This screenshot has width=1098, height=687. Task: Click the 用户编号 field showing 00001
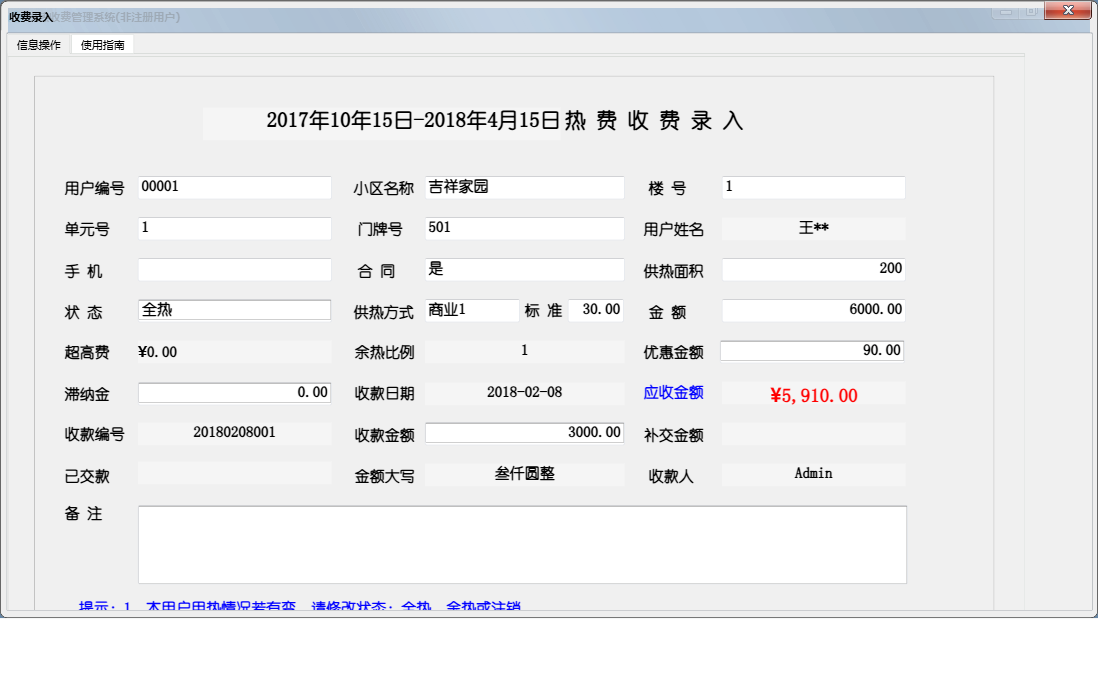pos(234,187)
